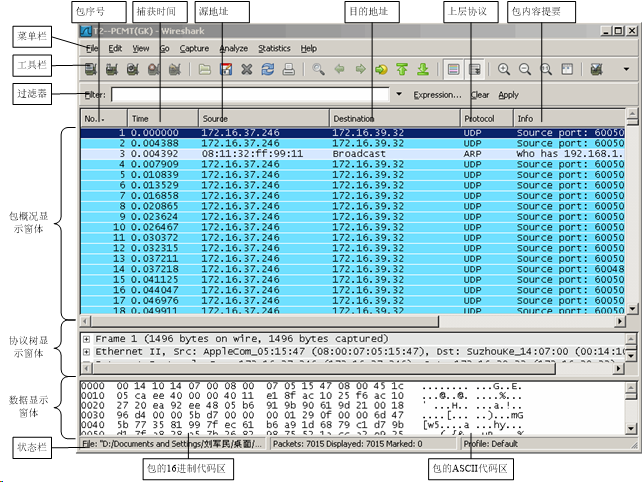Open the filter history dropdown arrow
The image size is (642, 482).
(x=399, y=94)
